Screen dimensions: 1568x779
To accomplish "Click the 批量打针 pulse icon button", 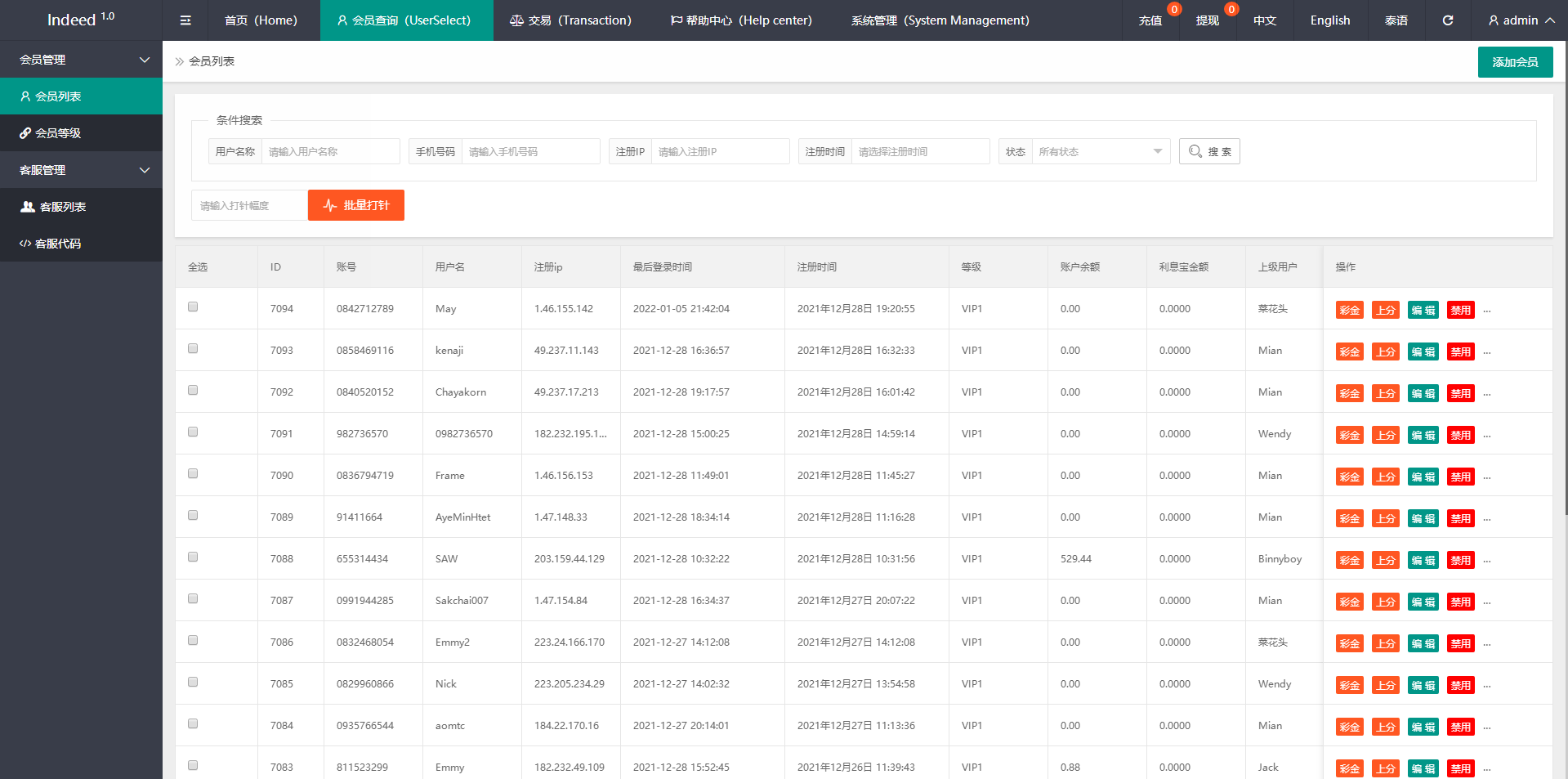I will click(x=355, y=205).
